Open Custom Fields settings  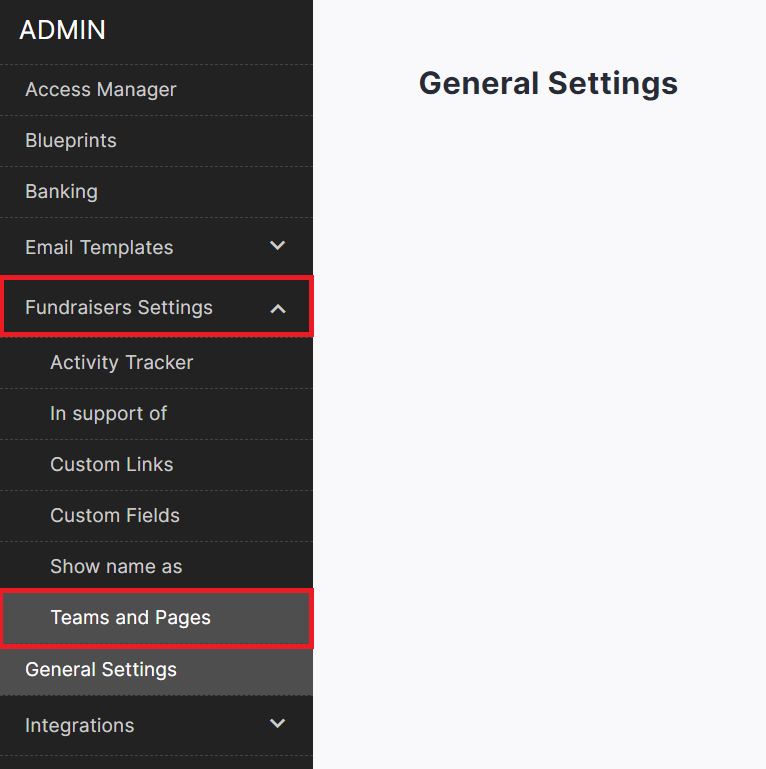(115, 516)
